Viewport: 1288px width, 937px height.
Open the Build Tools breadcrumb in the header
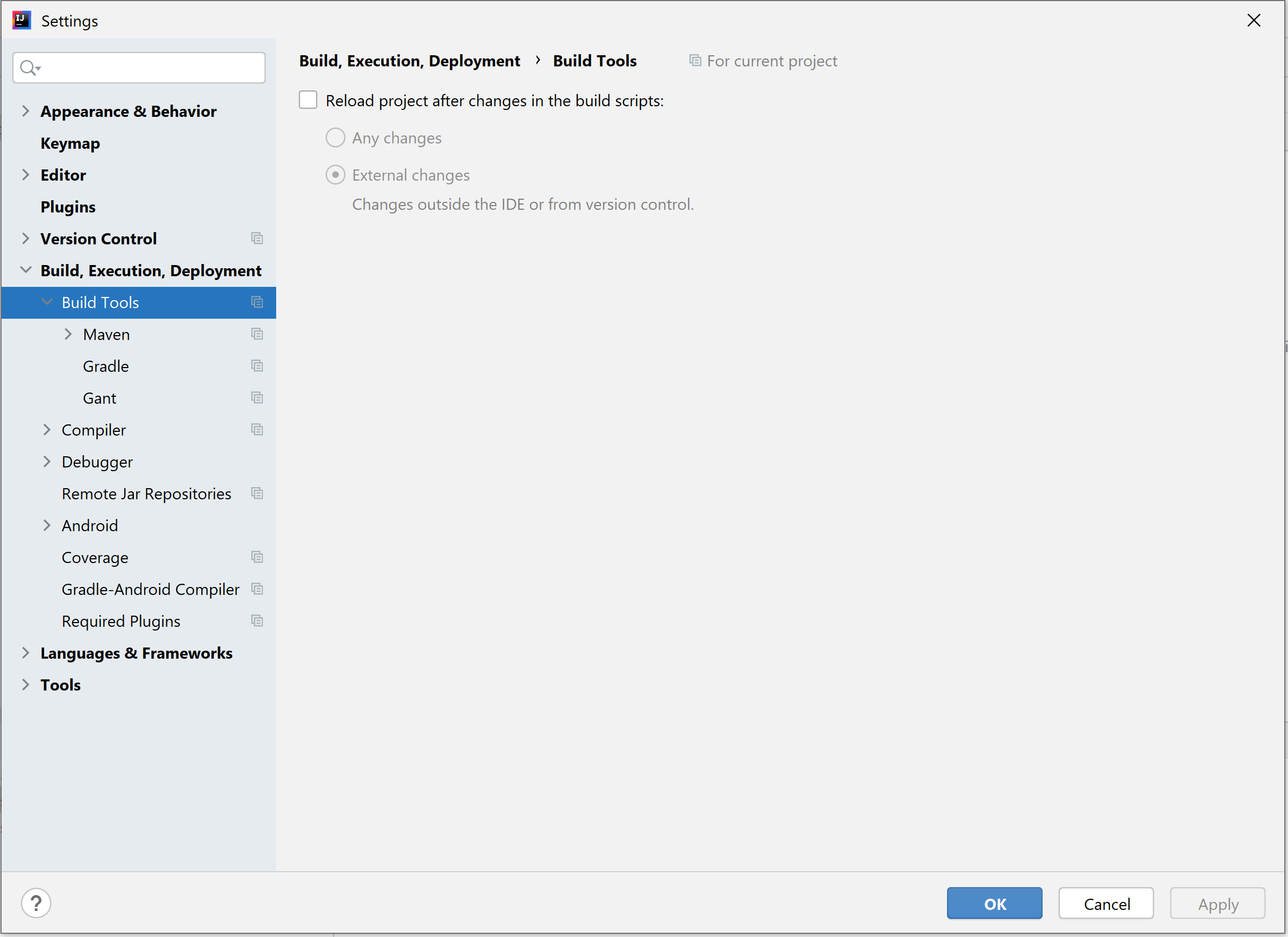(594, 60)
